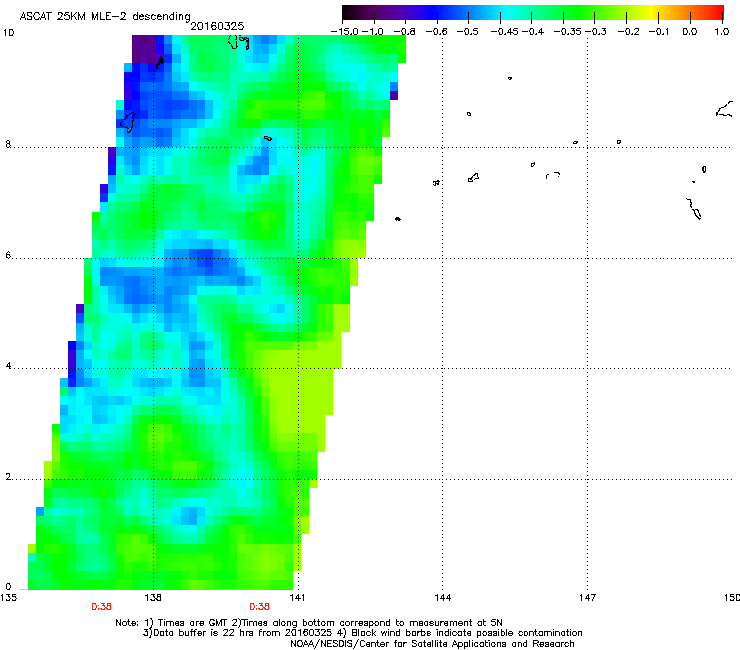Click the red time stamp left of 138
The height and width of the screenshot is (650, 740).
[x=101, y=607]
